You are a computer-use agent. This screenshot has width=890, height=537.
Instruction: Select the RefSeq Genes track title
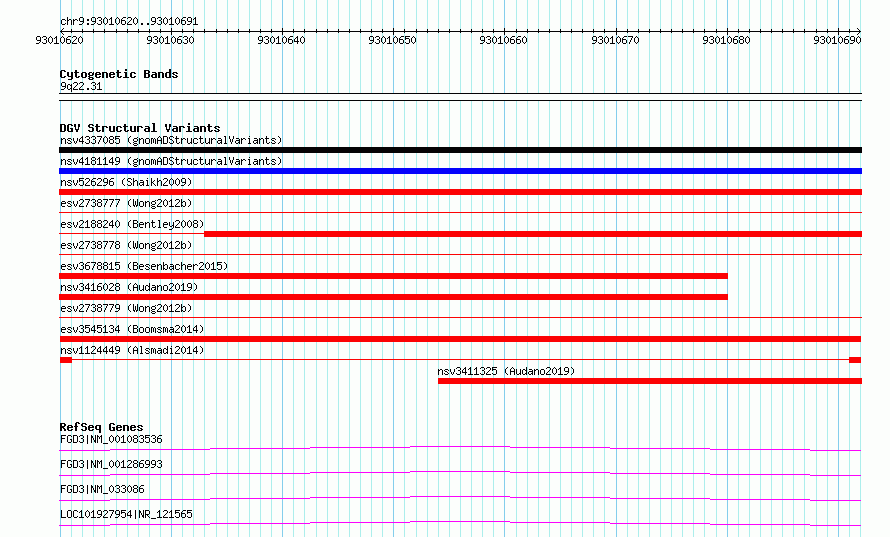[101, 427]
